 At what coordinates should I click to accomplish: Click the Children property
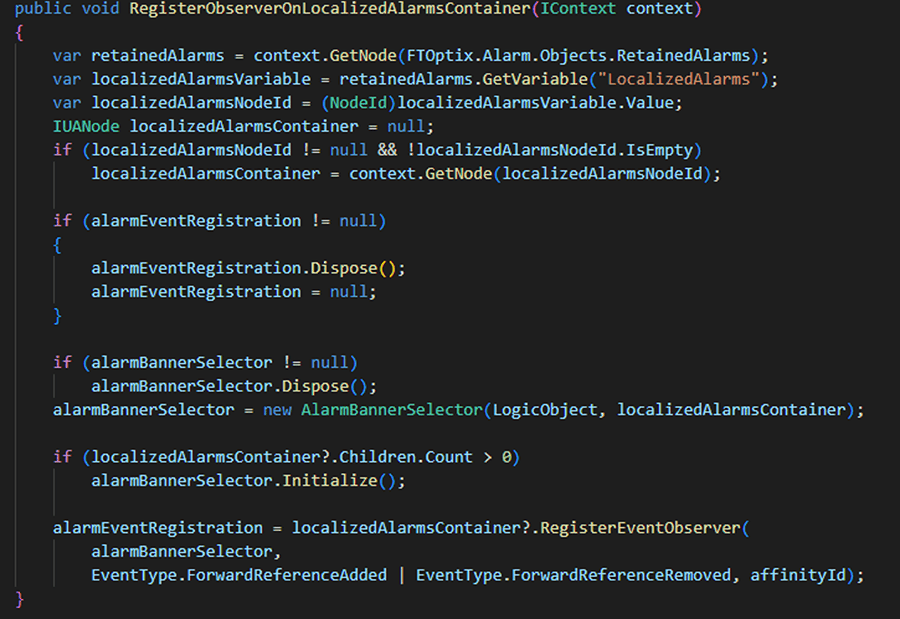[377, 457]
